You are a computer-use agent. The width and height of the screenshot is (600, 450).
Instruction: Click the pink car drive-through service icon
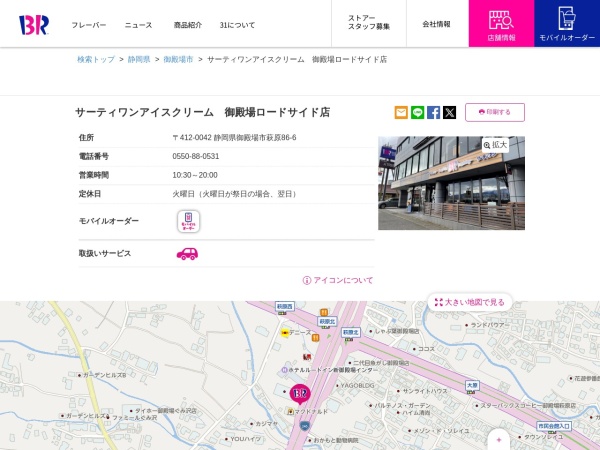point(187,254)
